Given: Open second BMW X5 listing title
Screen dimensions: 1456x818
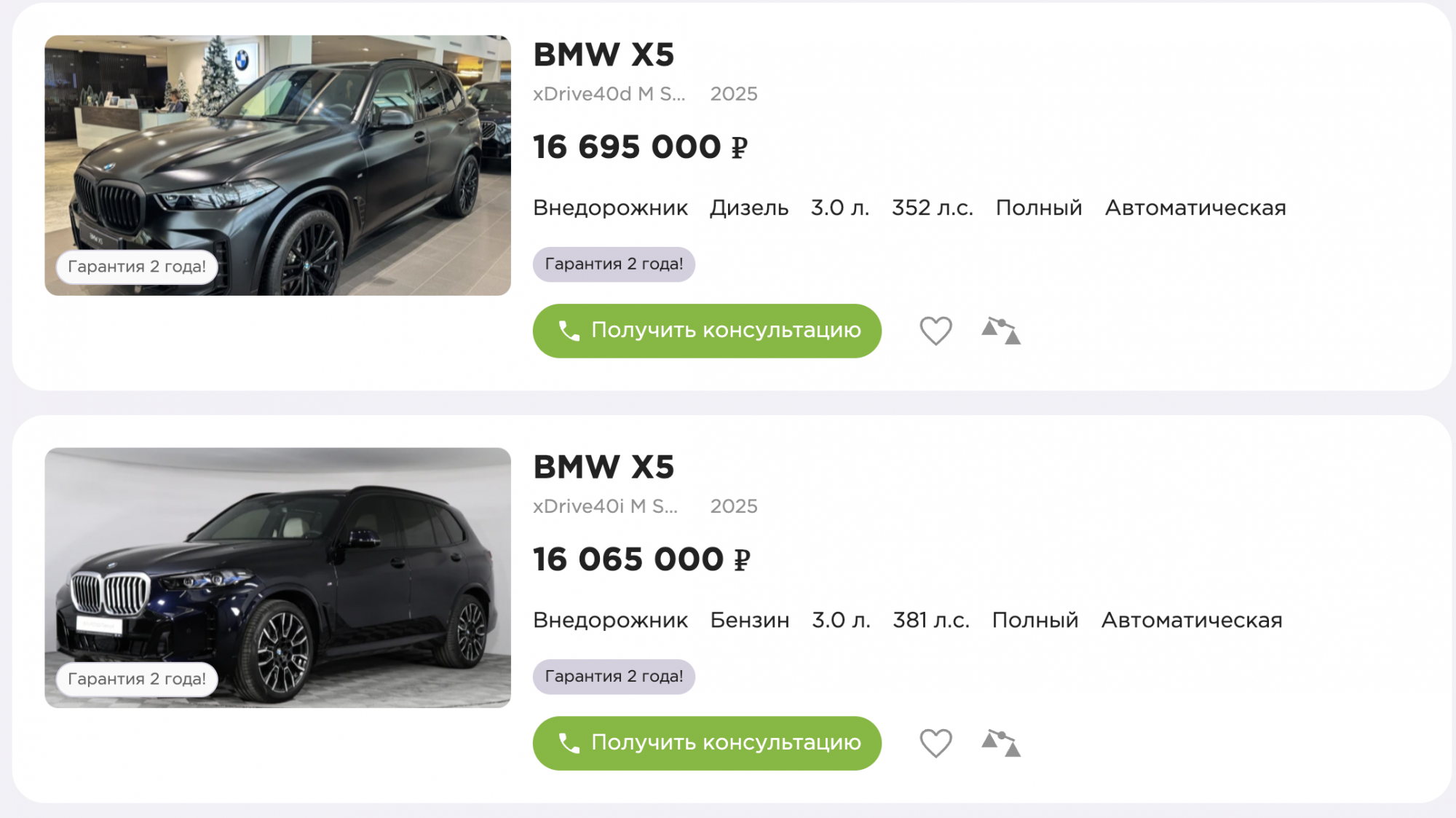Looking at the screenshot, I should pos(604,467).
